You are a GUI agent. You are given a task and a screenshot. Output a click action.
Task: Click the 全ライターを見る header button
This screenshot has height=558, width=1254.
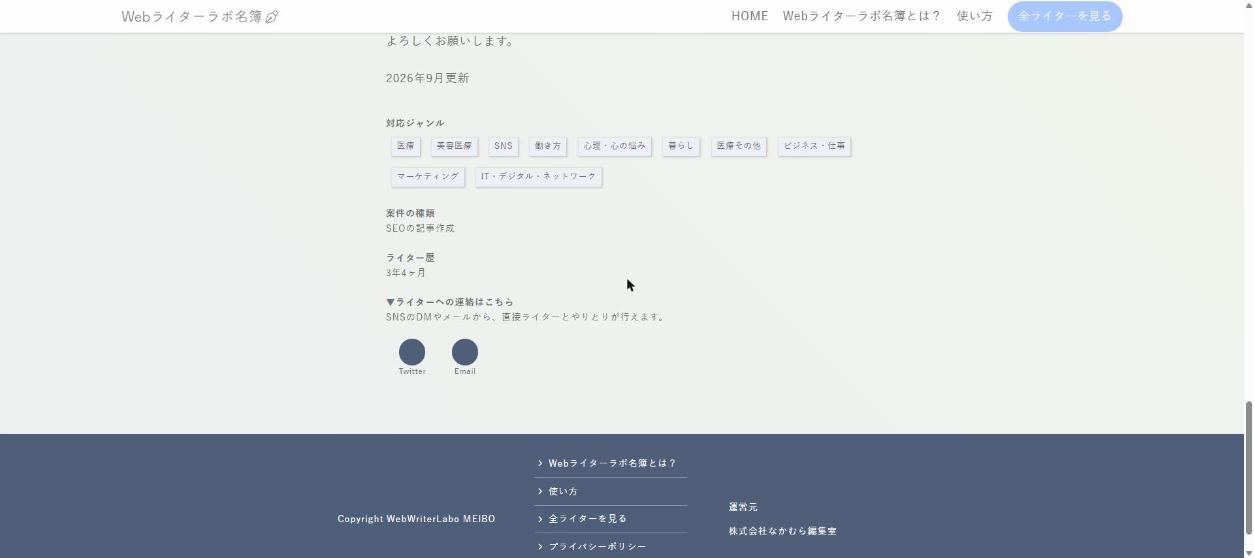pyautogui.click(x=1065, y=16)
